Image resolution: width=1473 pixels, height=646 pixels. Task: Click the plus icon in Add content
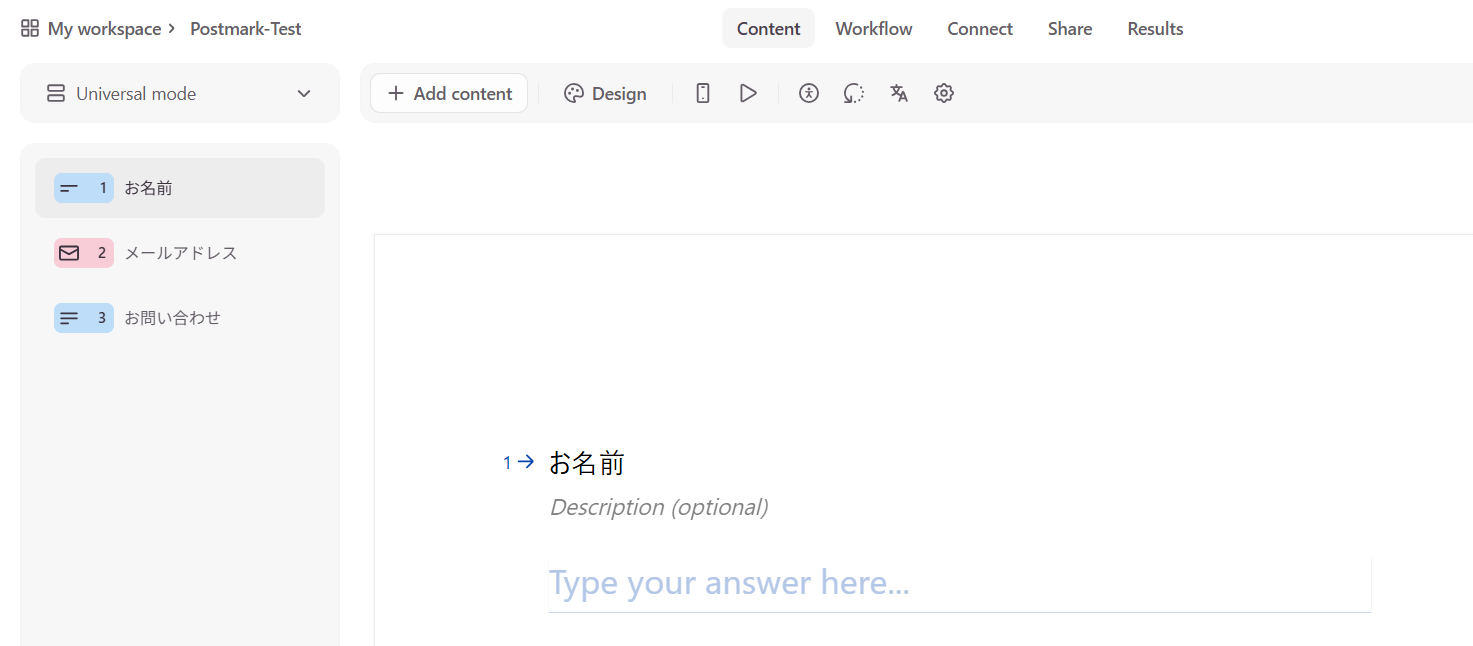pos(396,93)
